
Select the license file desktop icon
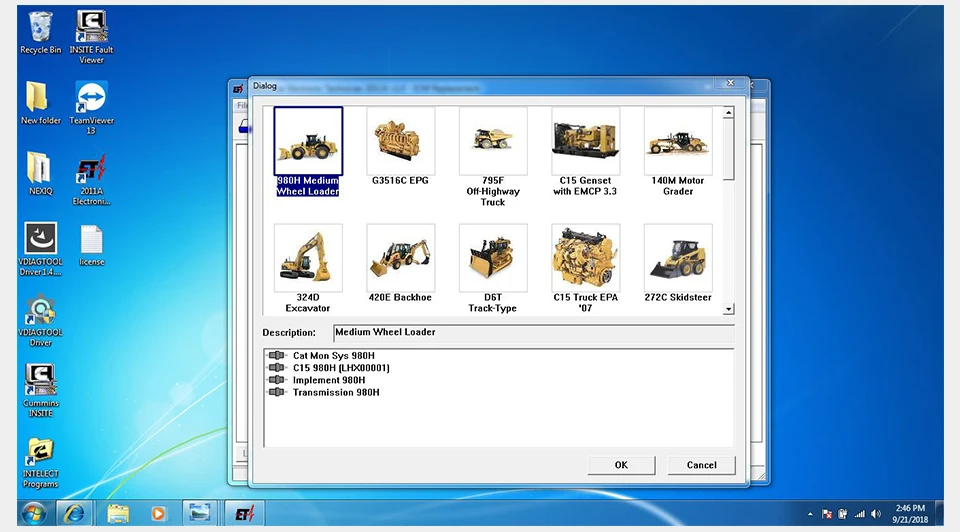[91, 245]
